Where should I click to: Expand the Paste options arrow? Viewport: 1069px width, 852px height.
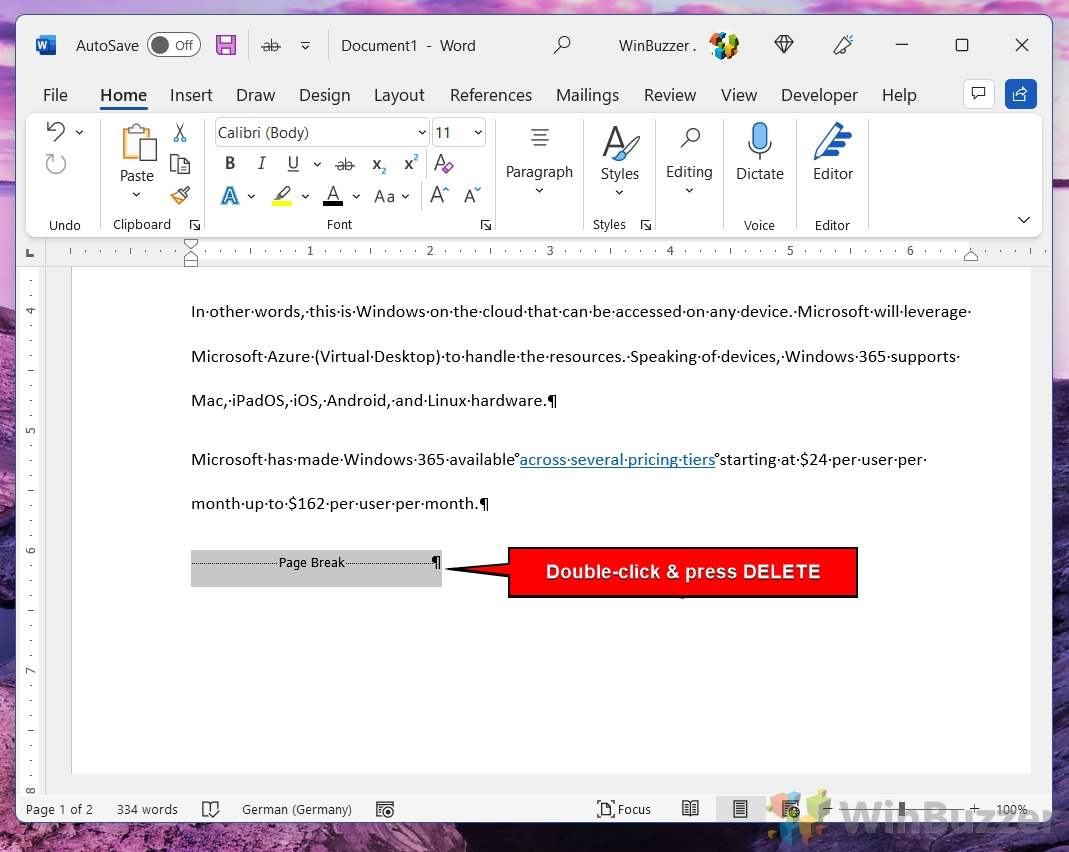(x=136, y=195)
